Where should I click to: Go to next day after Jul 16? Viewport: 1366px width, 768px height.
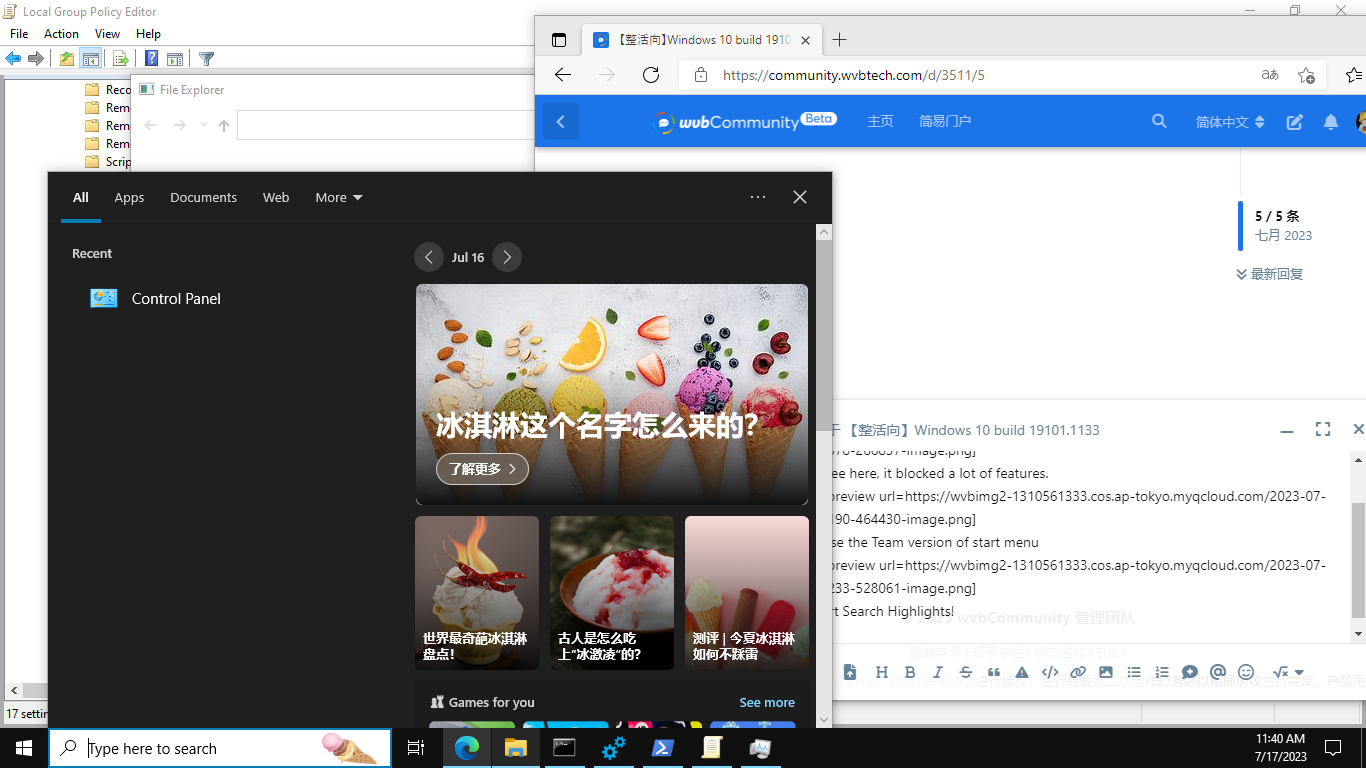tap(507, 257)
